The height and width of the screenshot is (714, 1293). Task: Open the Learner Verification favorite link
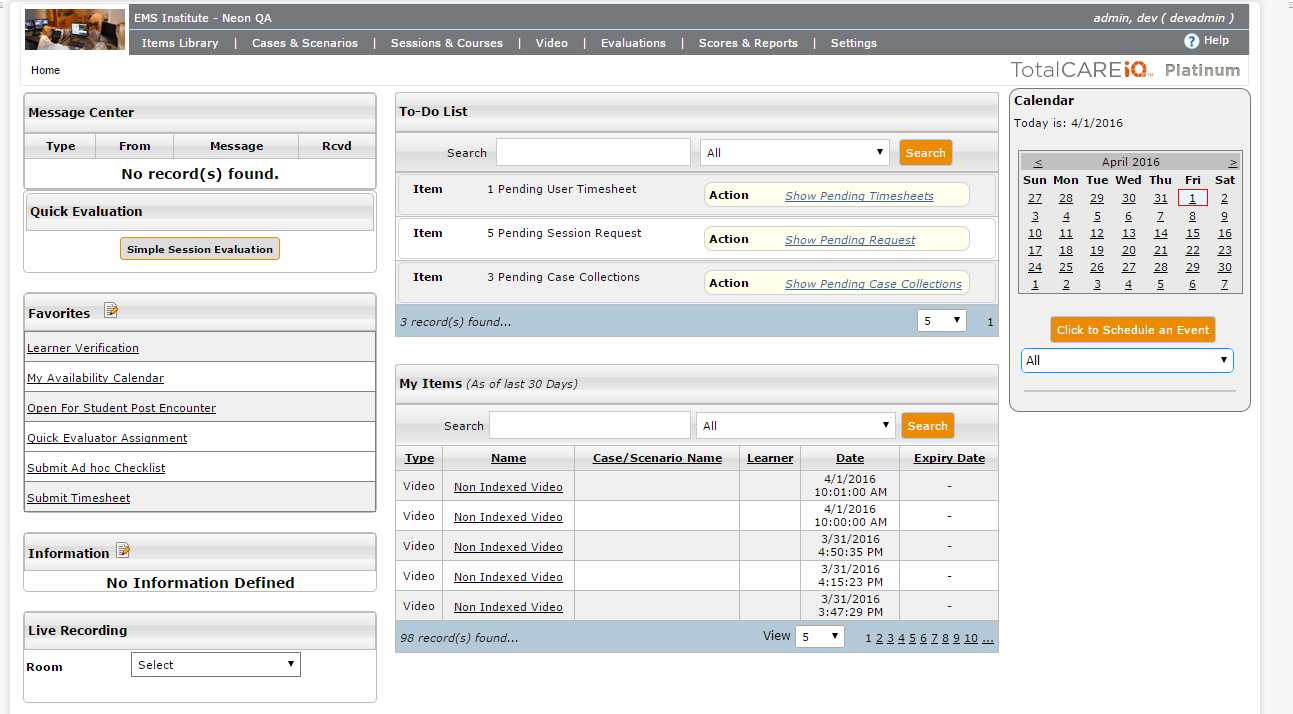click(83, 348)
